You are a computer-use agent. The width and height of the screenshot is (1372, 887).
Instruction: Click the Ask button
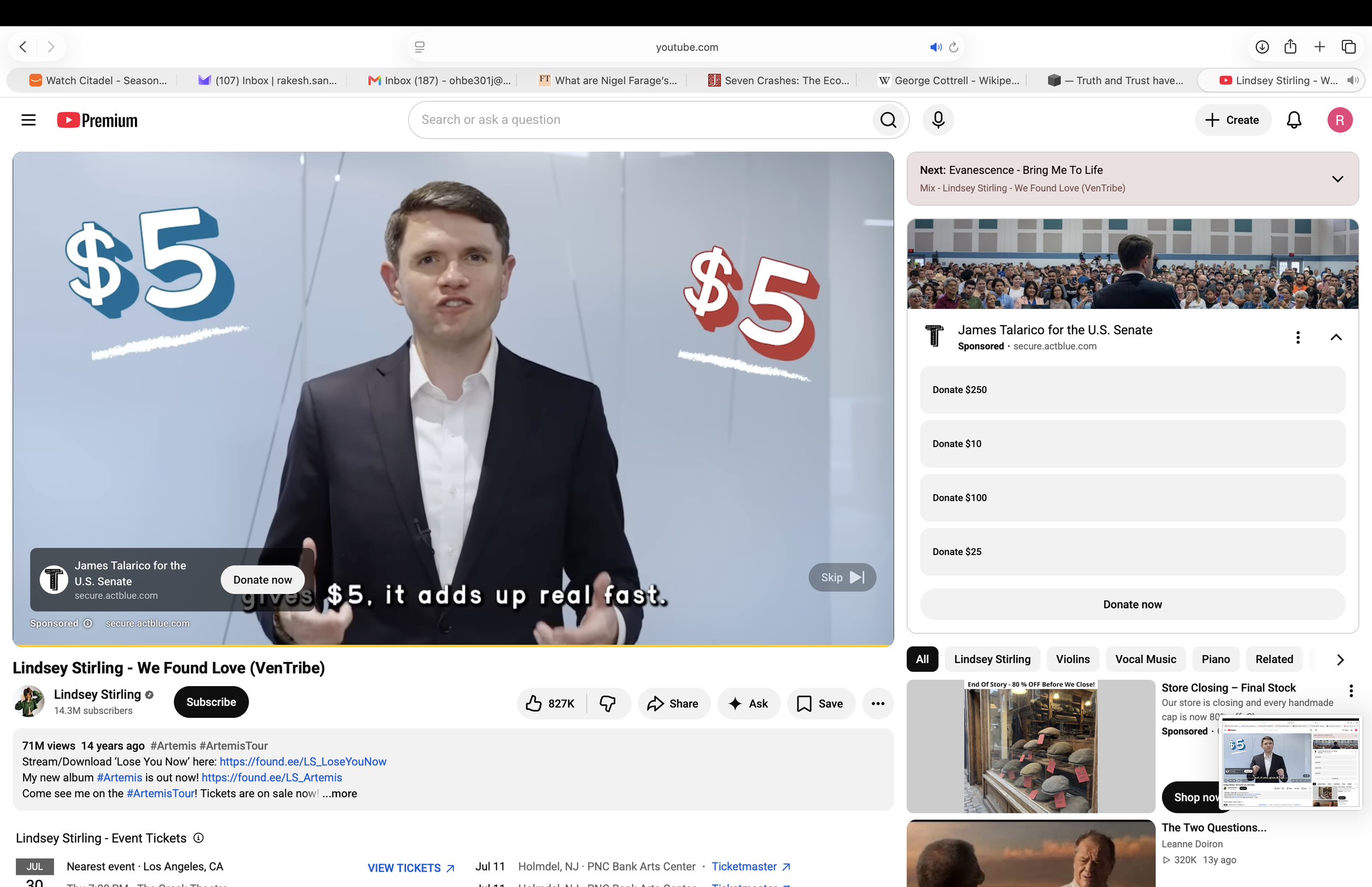coord(749,703)
